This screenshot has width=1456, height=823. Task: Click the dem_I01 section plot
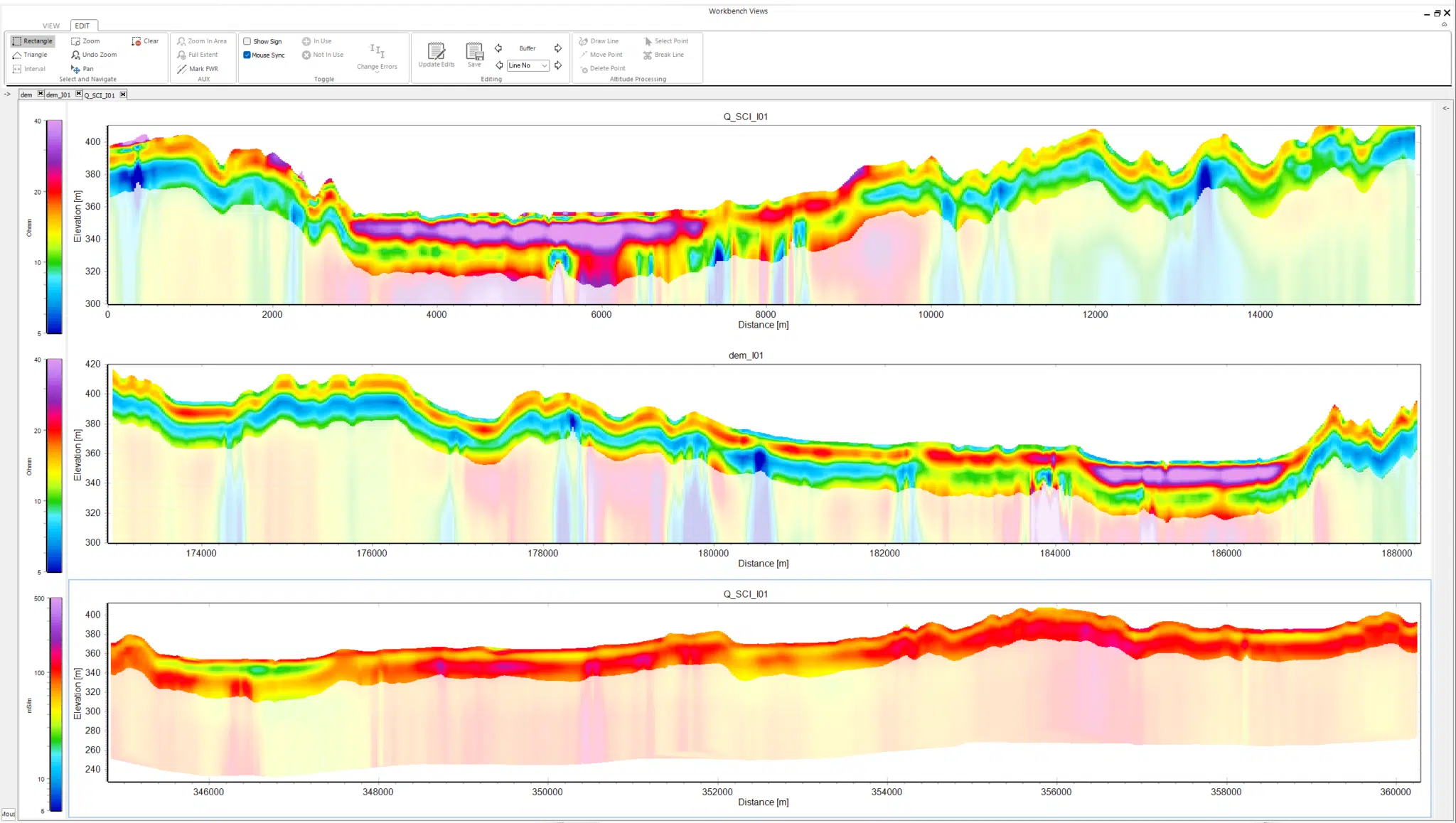click(764, 454)
